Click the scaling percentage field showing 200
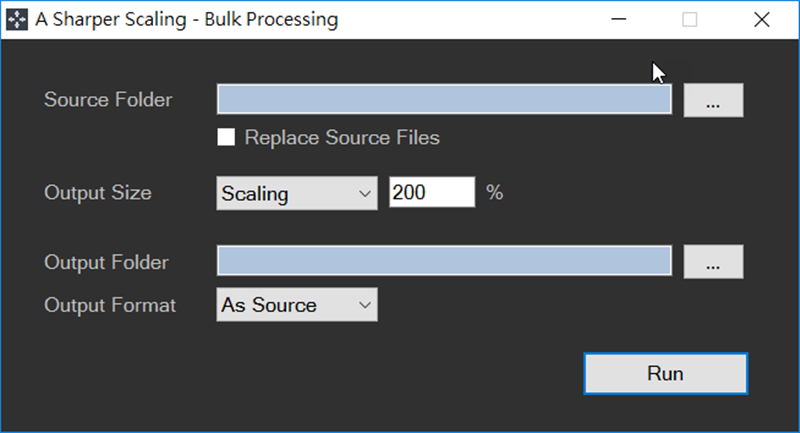The width and height of the screenshot is (800, 433). (431, 193)
